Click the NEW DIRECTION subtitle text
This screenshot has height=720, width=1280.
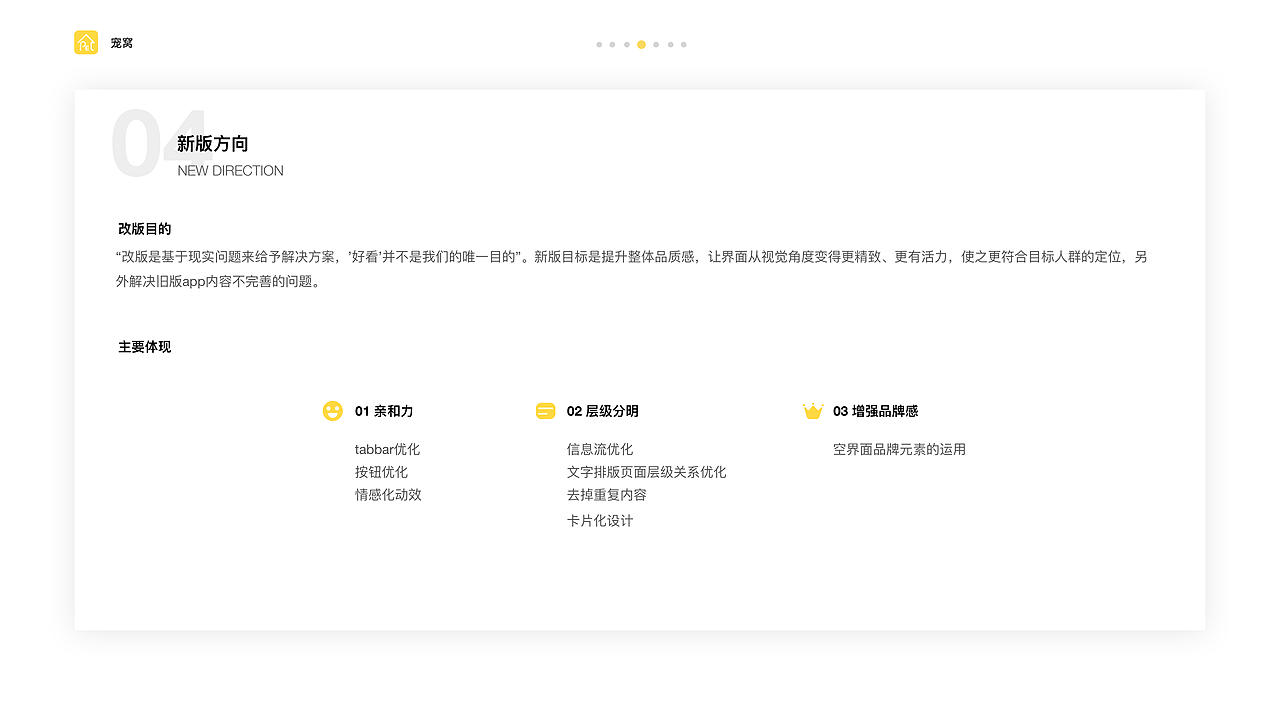click(x=230, y=170)
